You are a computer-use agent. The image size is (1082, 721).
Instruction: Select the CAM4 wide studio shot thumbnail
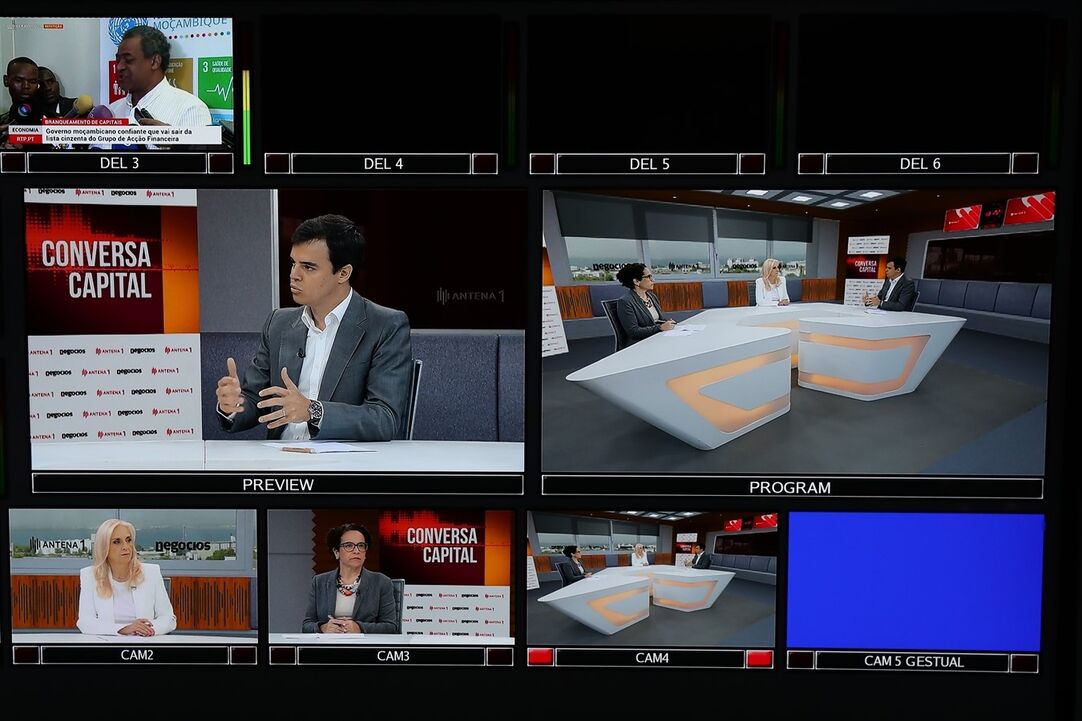(x=651, y=578)
